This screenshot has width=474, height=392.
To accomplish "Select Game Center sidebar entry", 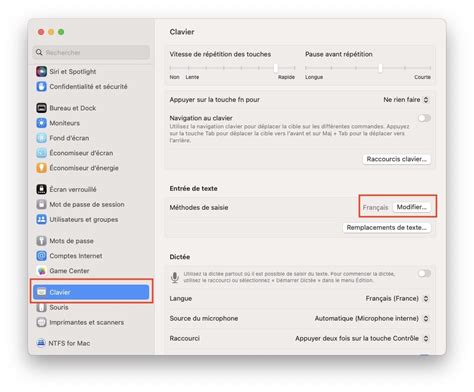I will point(91,271).
